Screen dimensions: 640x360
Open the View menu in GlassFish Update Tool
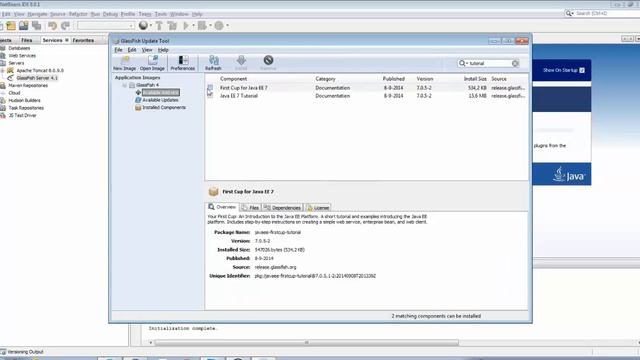(147, 50)
